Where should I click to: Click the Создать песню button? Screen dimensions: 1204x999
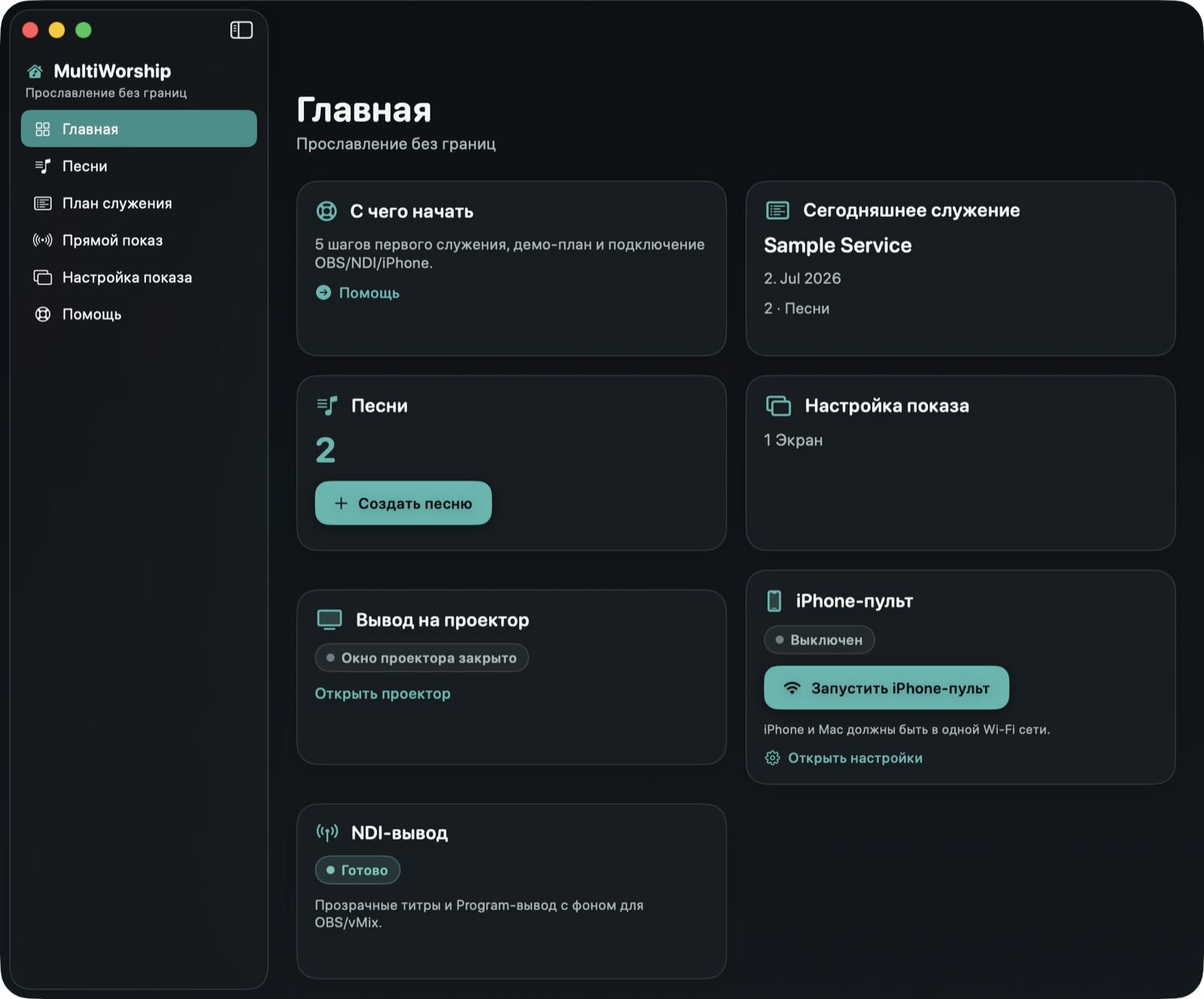403,503
